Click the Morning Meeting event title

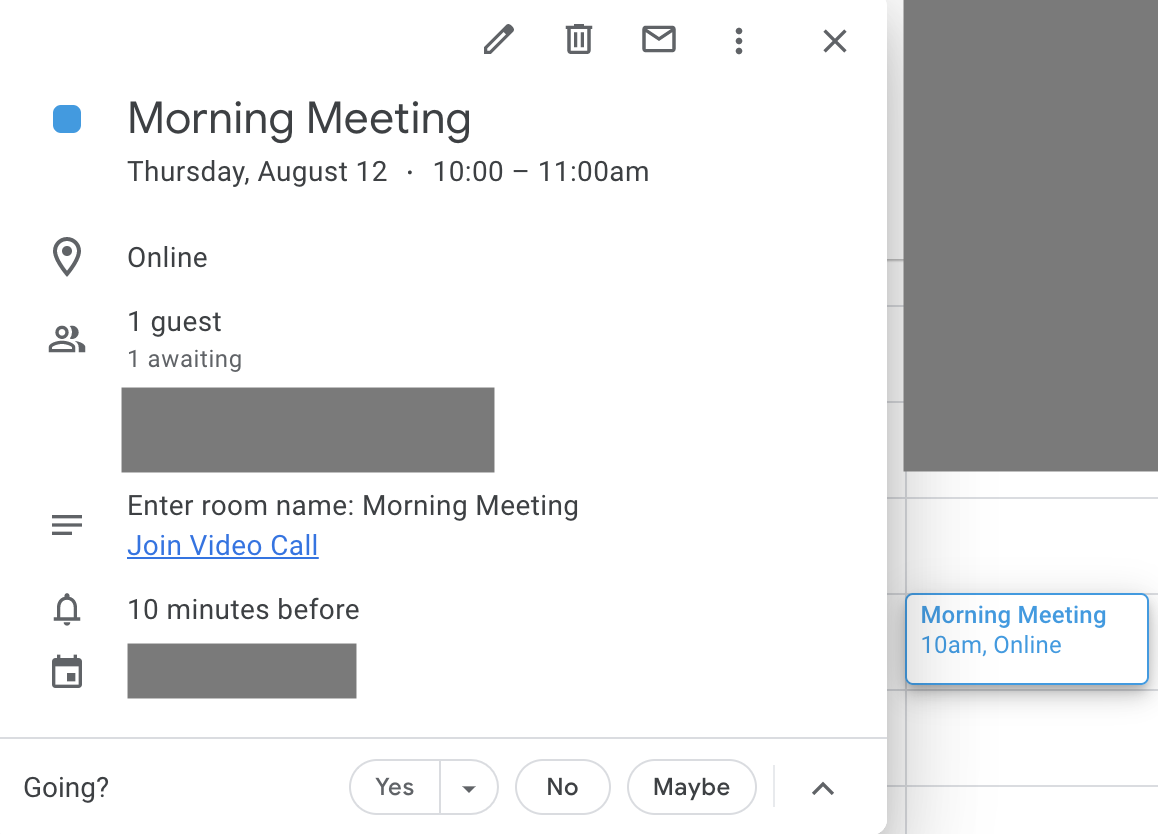(x=299, y=118)
